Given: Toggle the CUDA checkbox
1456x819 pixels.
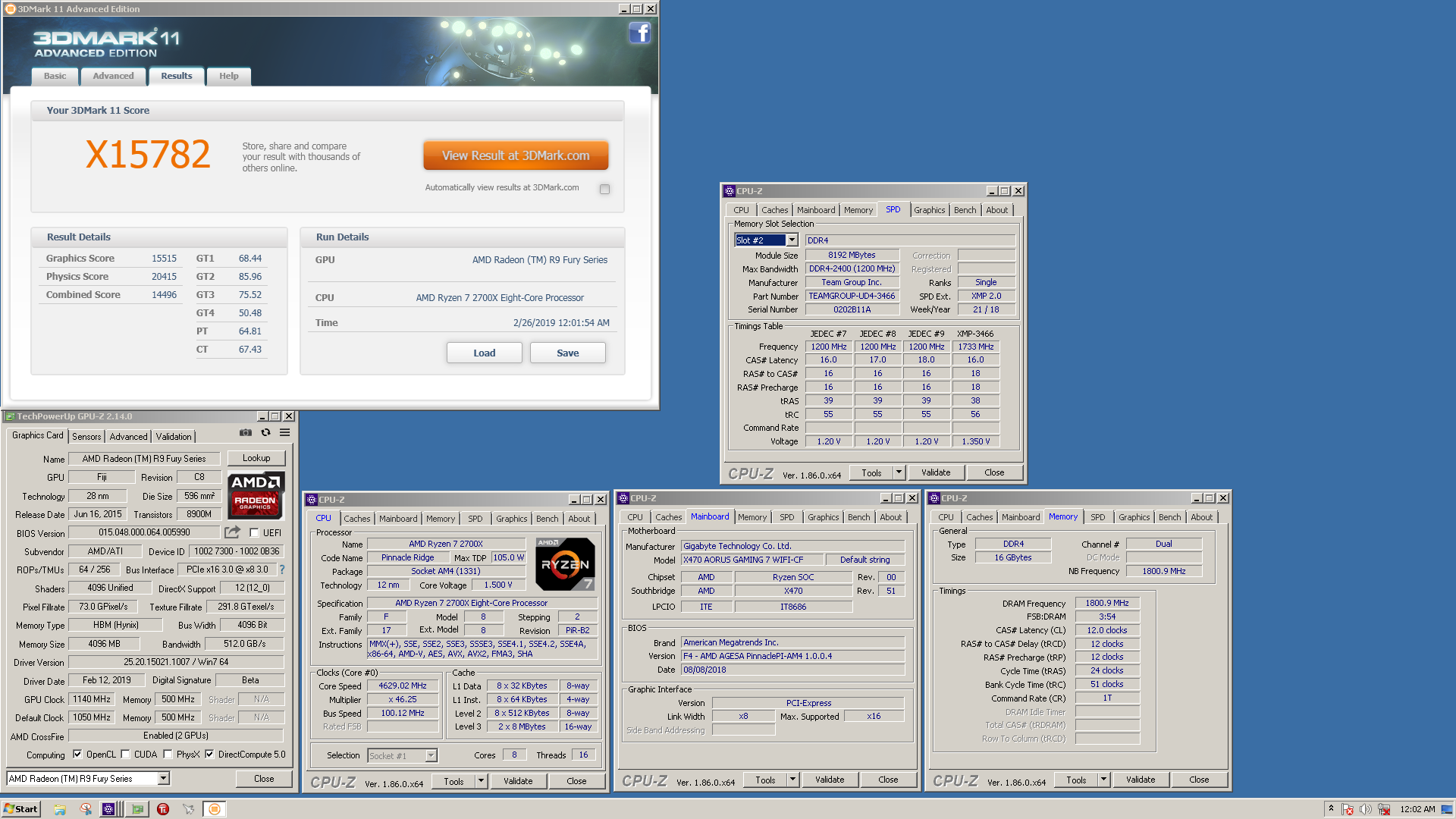Looking at the screenshot, I should point(126,755).
